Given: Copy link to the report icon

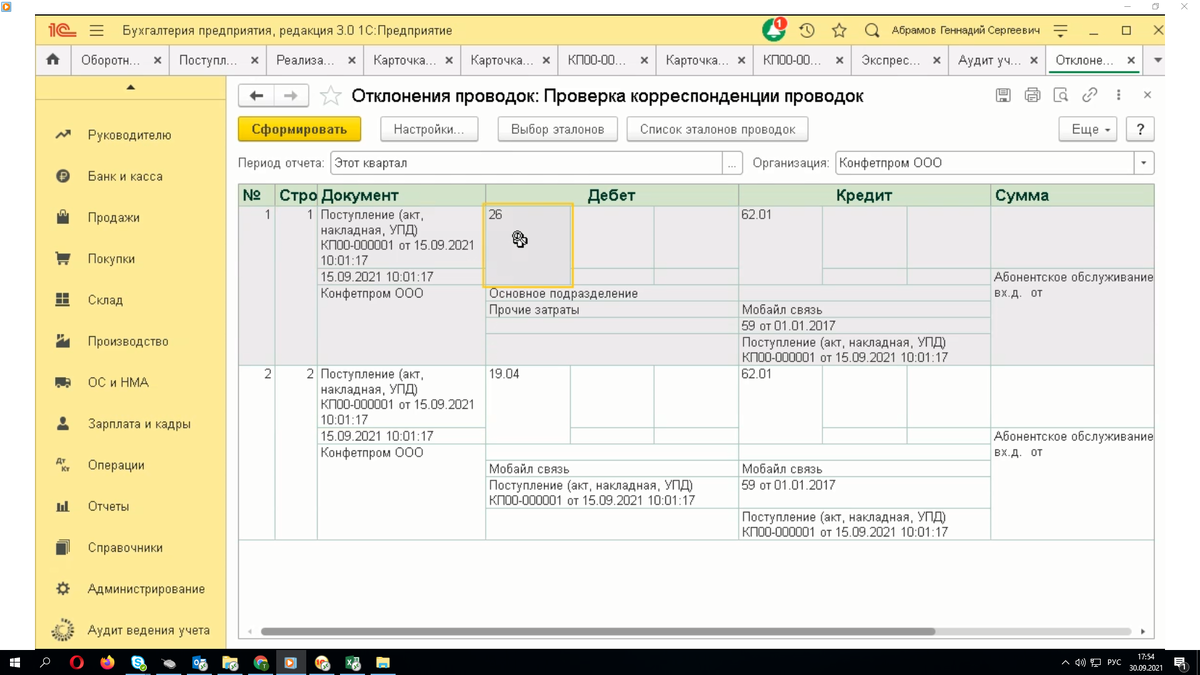Looking at the screenshot, I should [x=1090, y=95].
